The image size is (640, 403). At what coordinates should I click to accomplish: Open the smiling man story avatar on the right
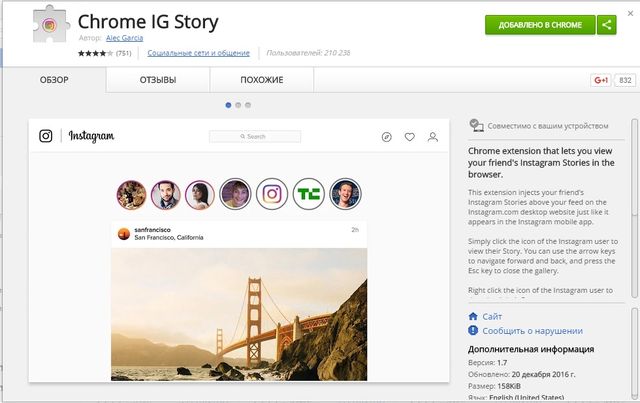pyautogui.click(x=345, y=194)
